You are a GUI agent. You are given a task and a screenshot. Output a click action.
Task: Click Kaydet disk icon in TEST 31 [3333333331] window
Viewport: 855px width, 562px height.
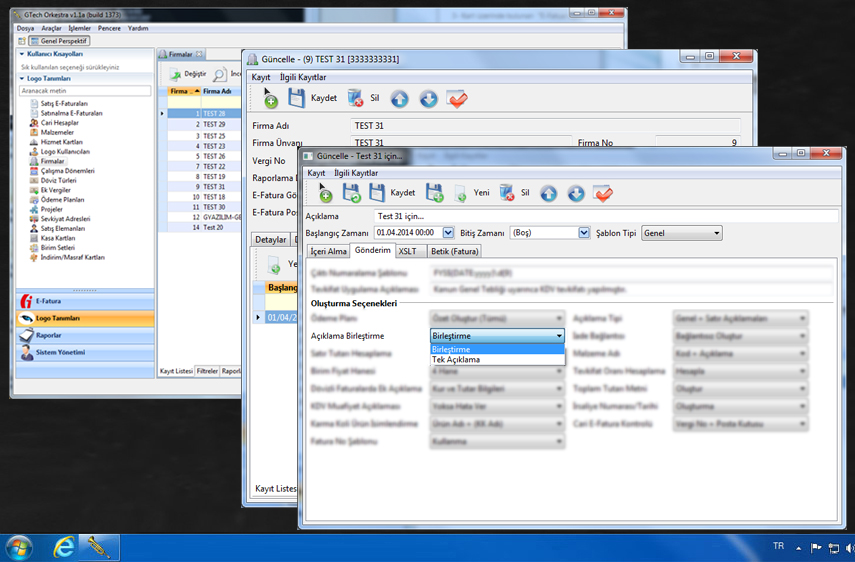[297, 98]
